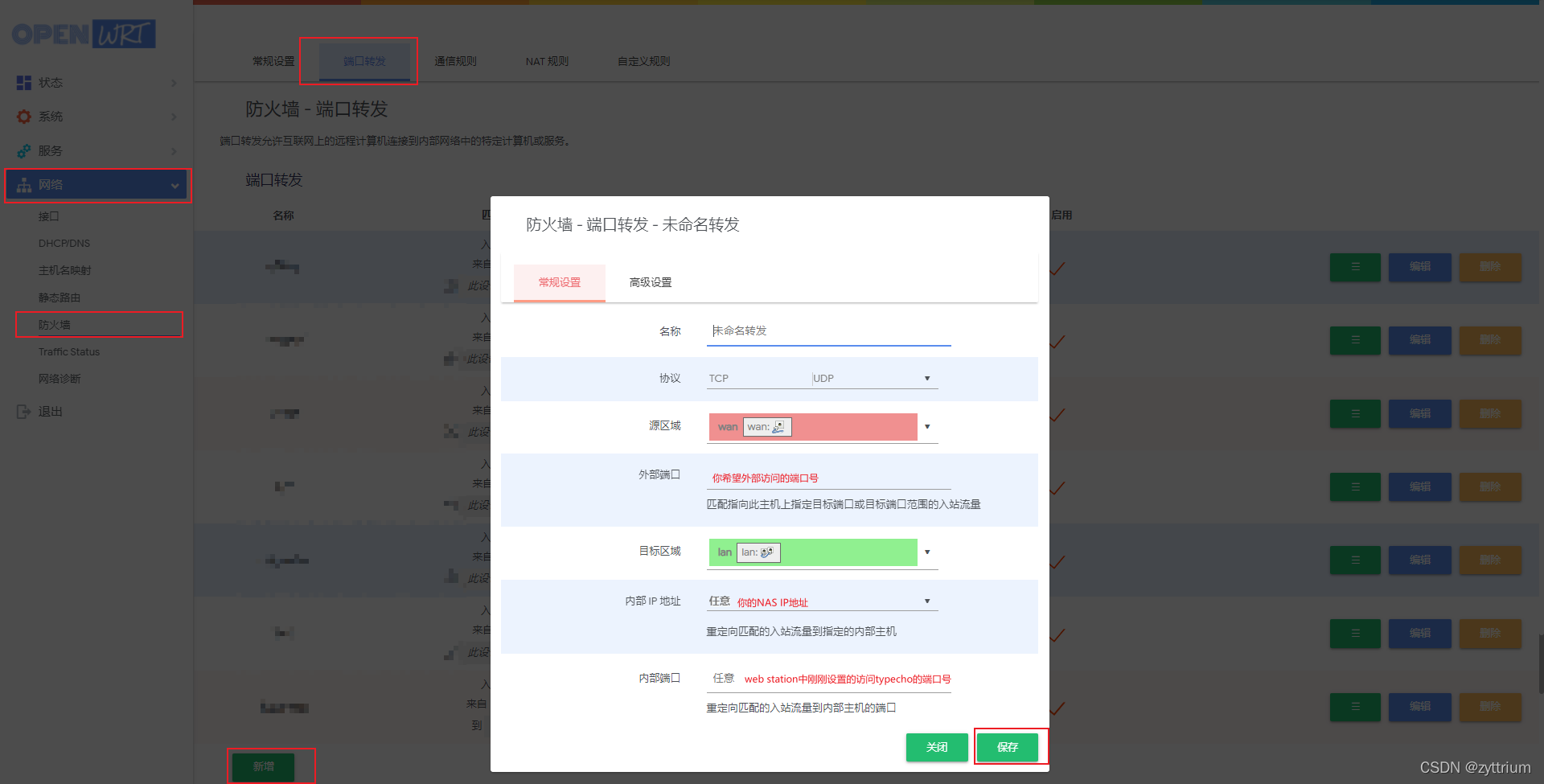Toggle 启用 checkmark of first rule row
Image resolution: width=1544 pixels, height=784 pixels.
[1057, 269]
